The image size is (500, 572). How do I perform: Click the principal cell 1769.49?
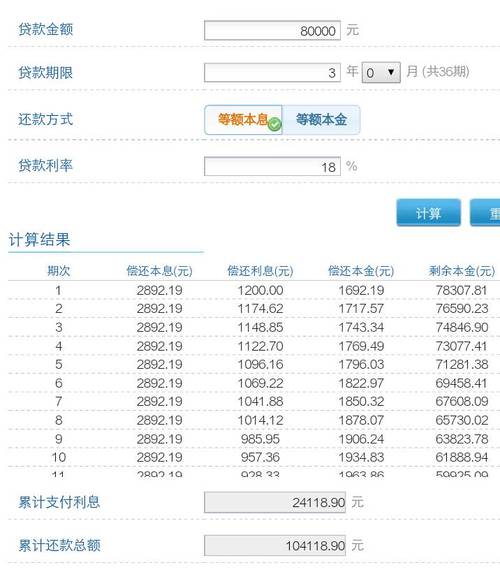tap(361, 346)
